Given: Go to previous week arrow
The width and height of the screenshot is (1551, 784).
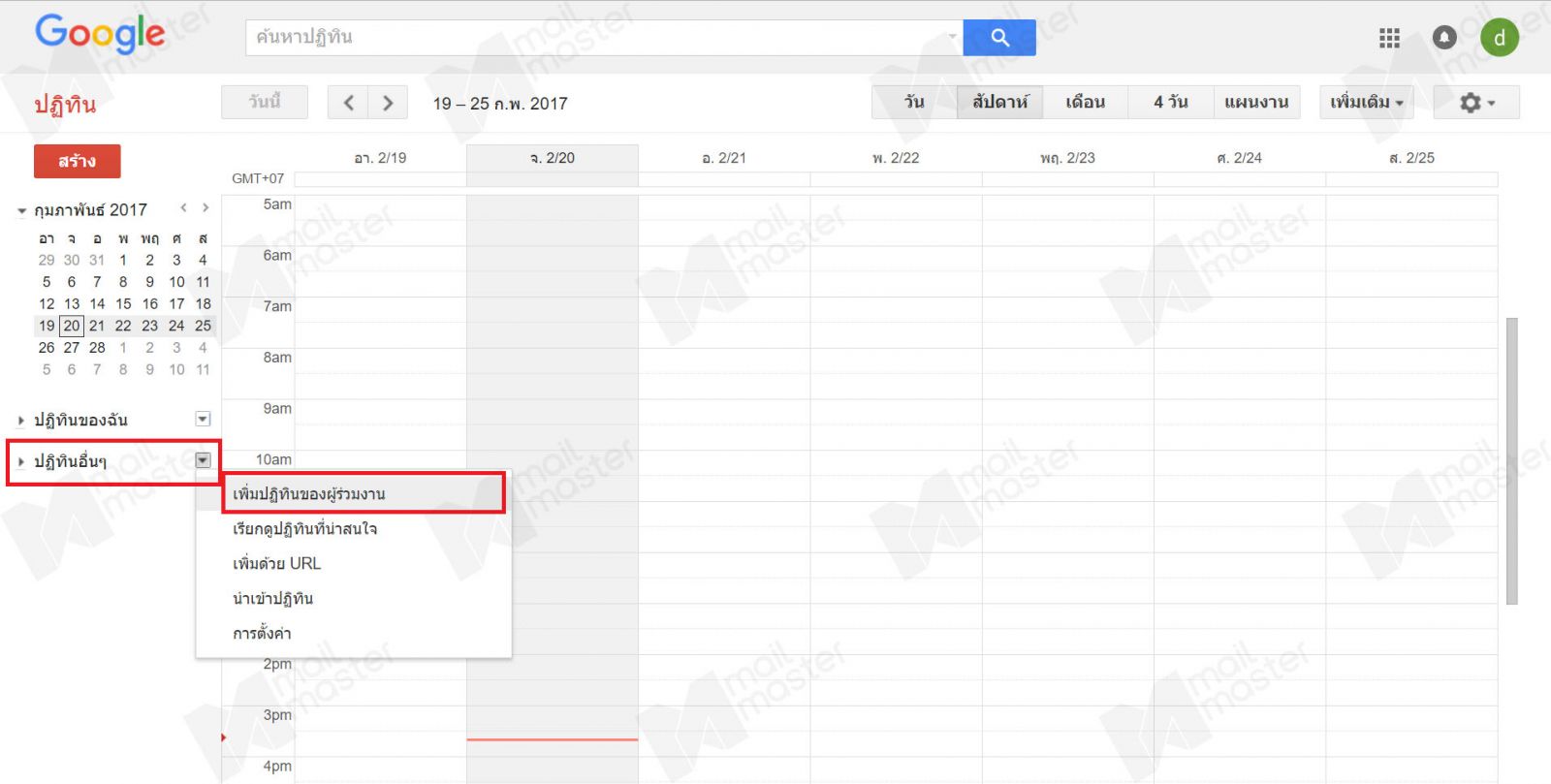Looking at the screenshot, I should tap(348, 103).
